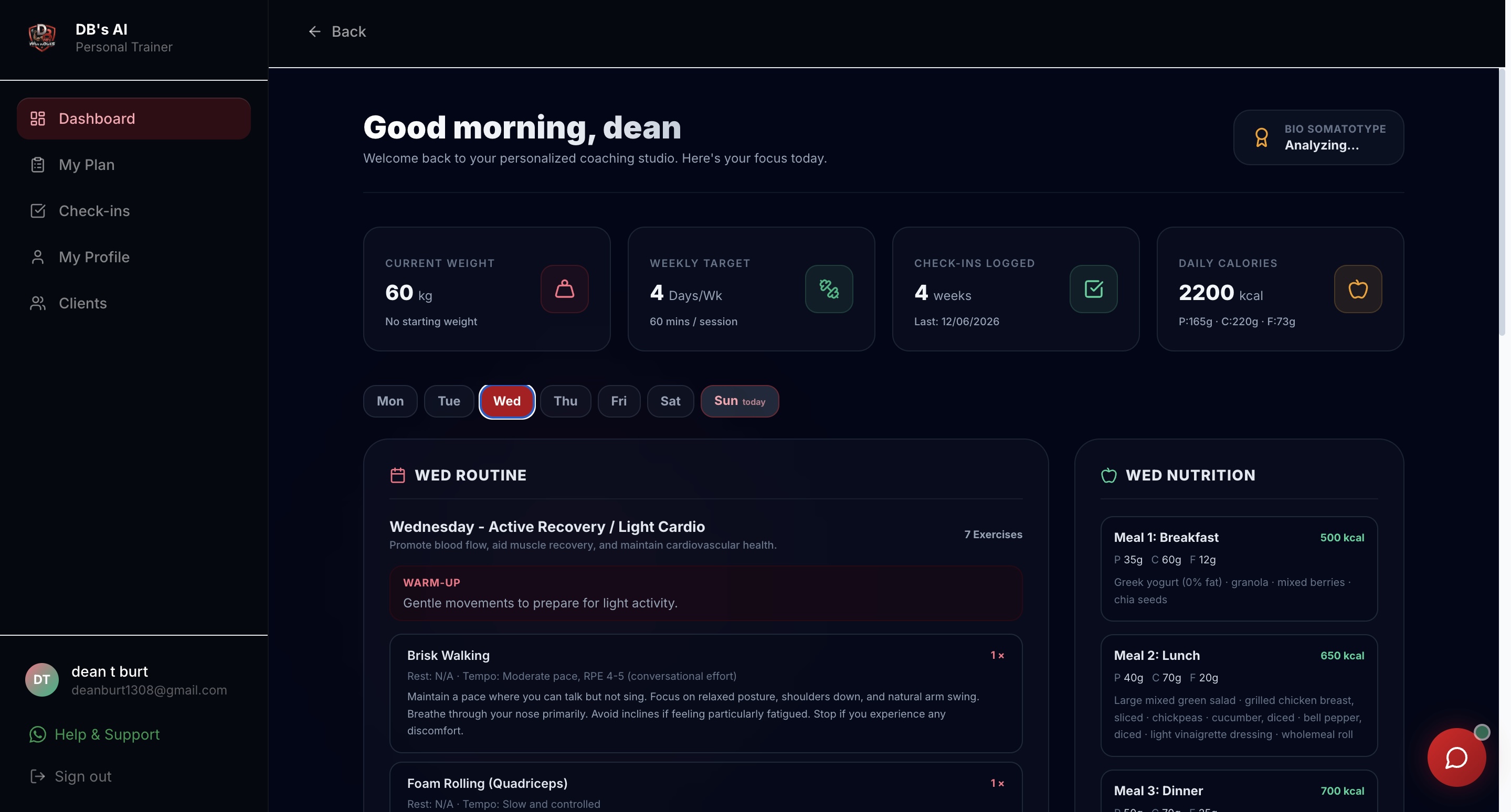This screenshot has height=812, width=1511.
Task: Switch to the Sat day tab
Action: click(x=670, y=401)
